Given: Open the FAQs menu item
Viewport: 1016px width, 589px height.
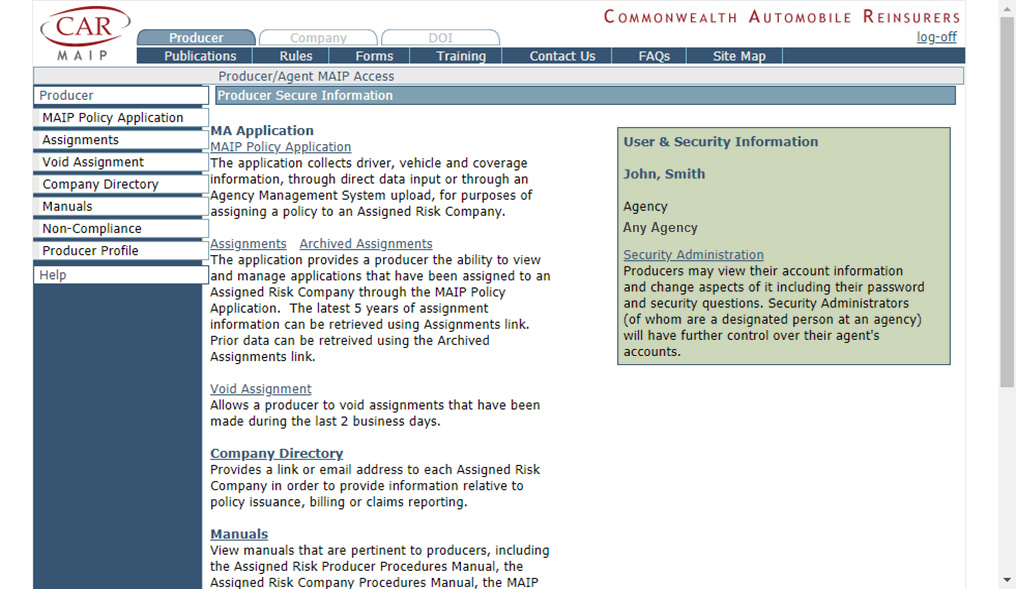Looking at the screenshot, I should click(654, 56).
